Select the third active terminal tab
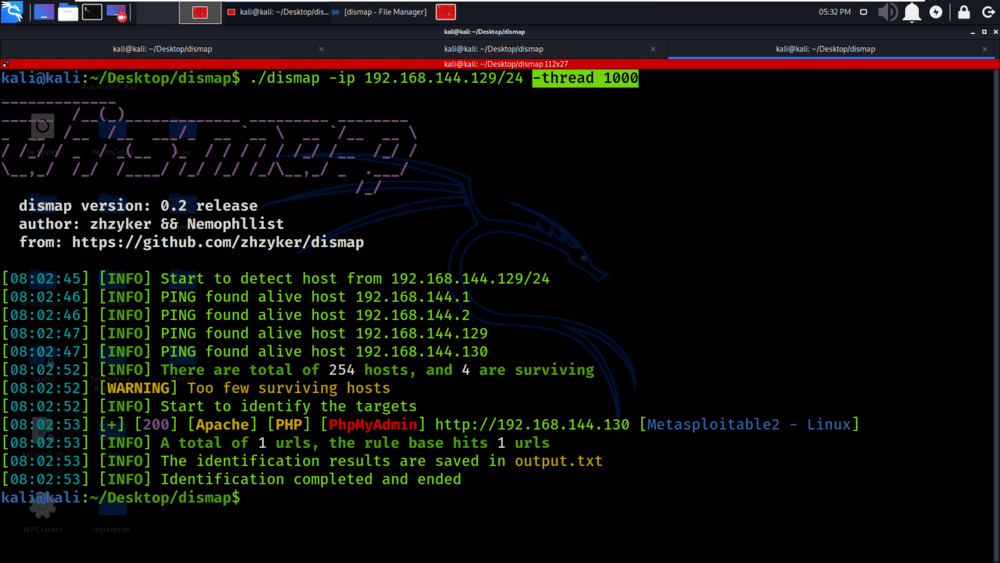 pos(825,49)
